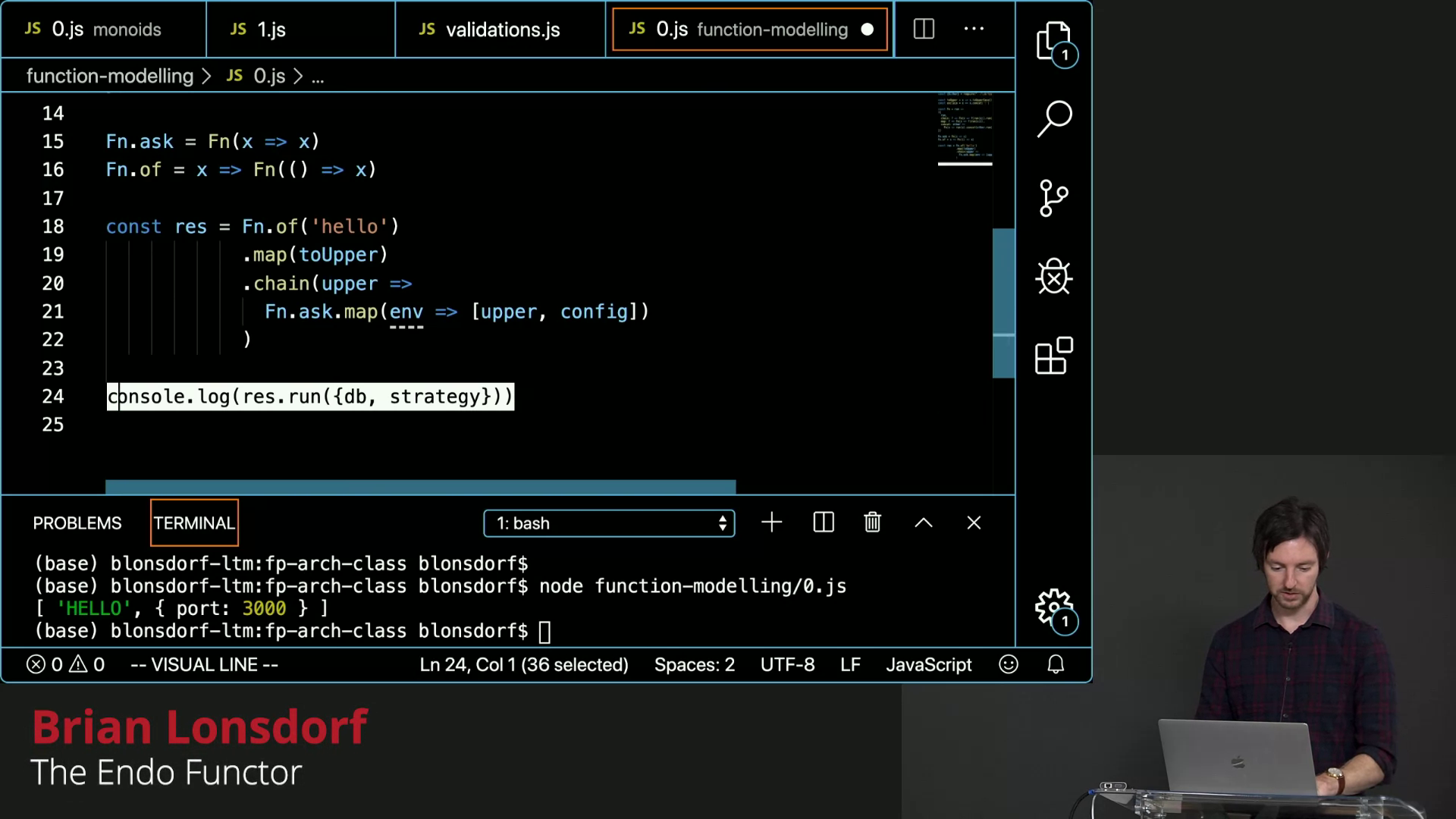The width and height of the screenshot is (1456, 819).
Task: Click terminal command 'node function-modelling/0.js'
Action: (x=692, y=586)
